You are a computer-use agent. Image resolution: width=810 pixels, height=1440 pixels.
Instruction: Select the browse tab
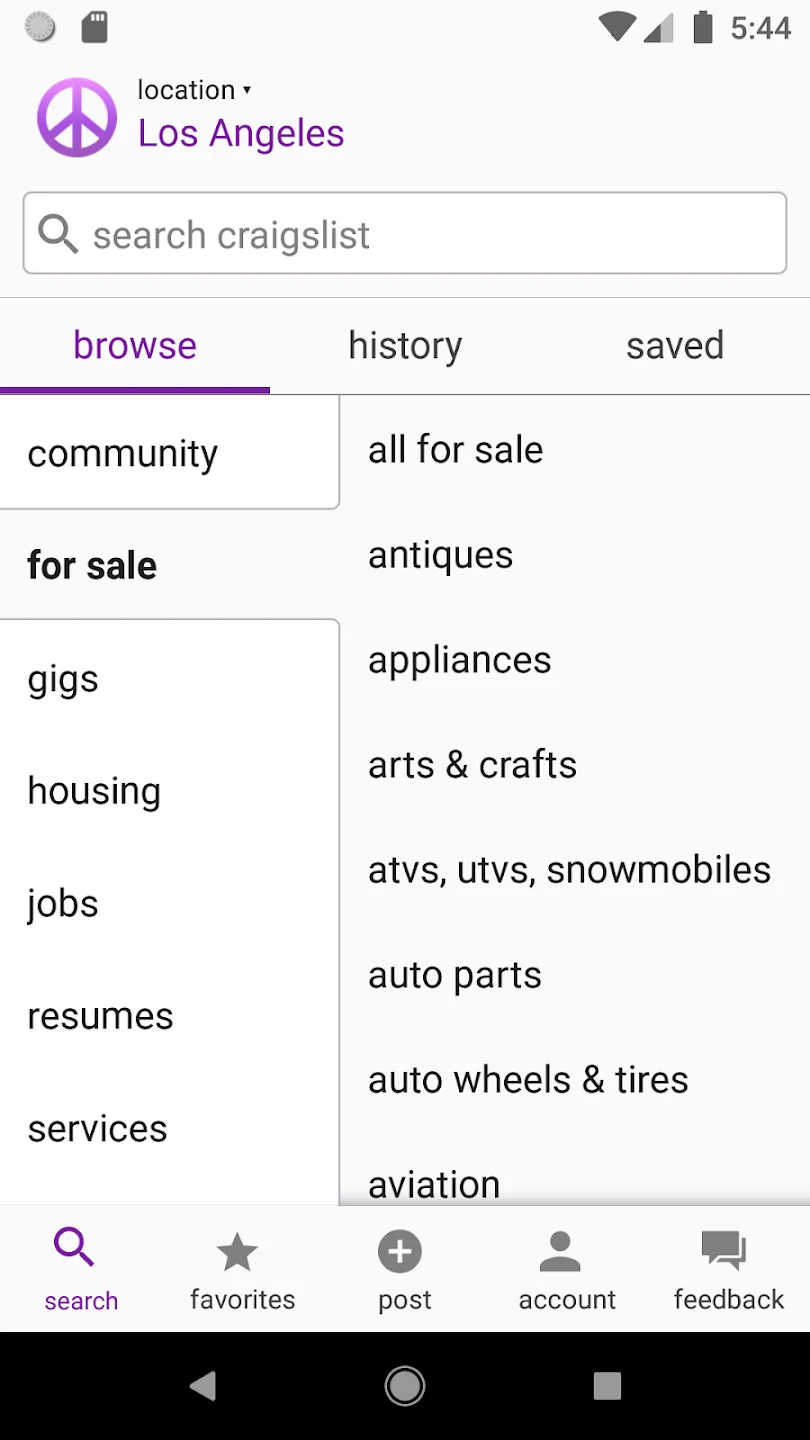(135, 346)
